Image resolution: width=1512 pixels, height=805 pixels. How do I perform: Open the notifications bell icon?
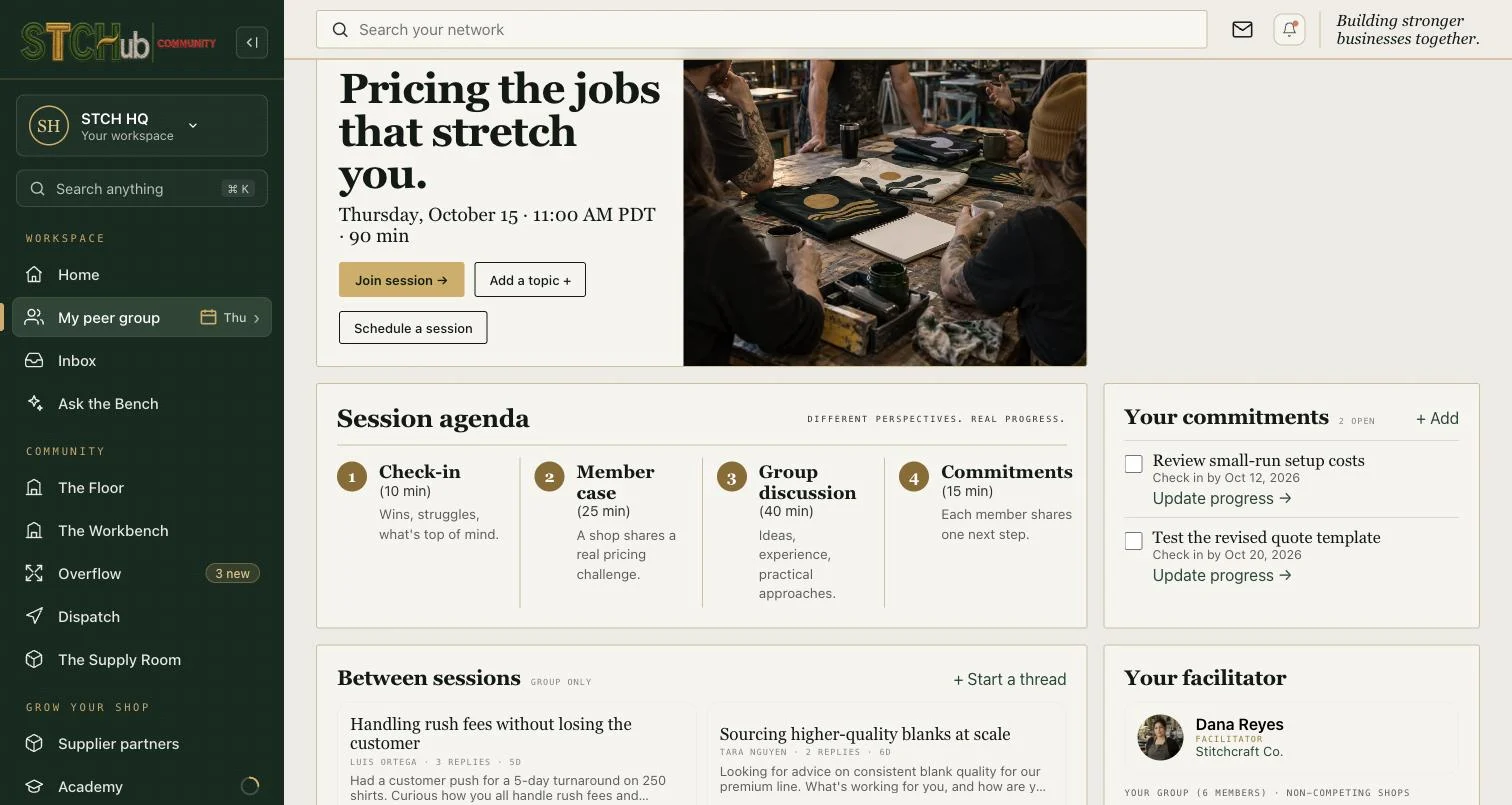(x=1290, y=30)
